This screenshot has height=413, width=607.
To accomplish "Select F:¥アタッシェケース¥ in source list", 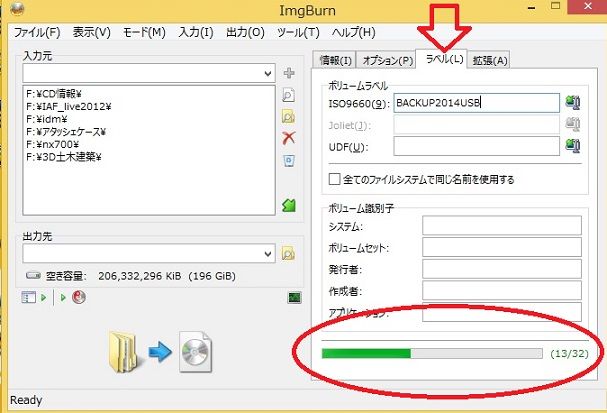I will pyautogui.click(x=66, y=132).
